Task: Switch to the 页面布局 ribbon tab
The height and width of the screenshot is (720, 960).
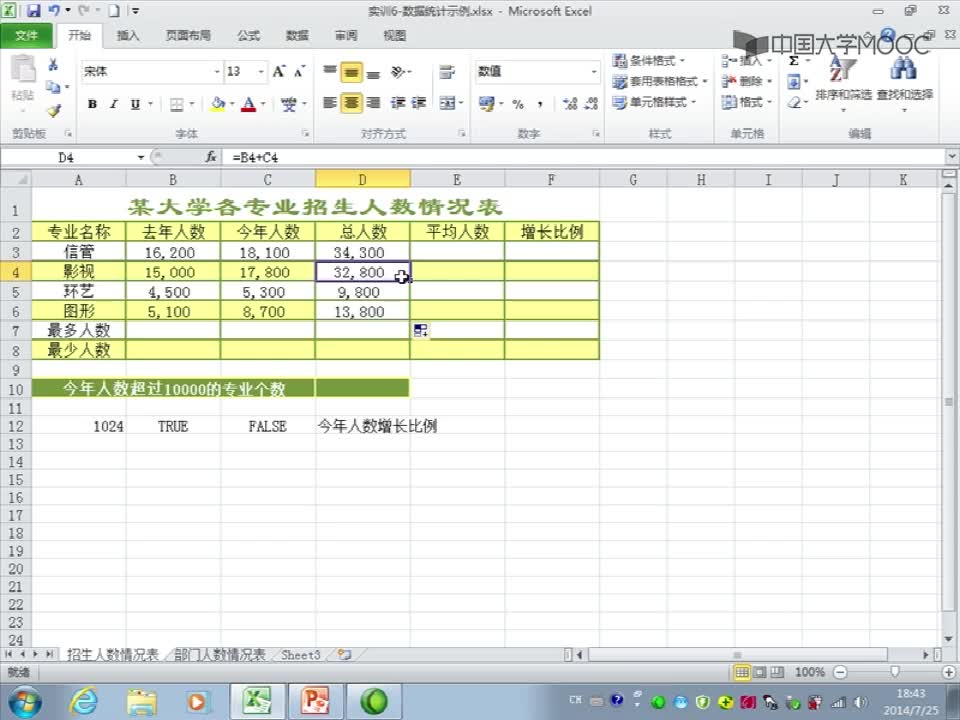Action: pos(188,36)
